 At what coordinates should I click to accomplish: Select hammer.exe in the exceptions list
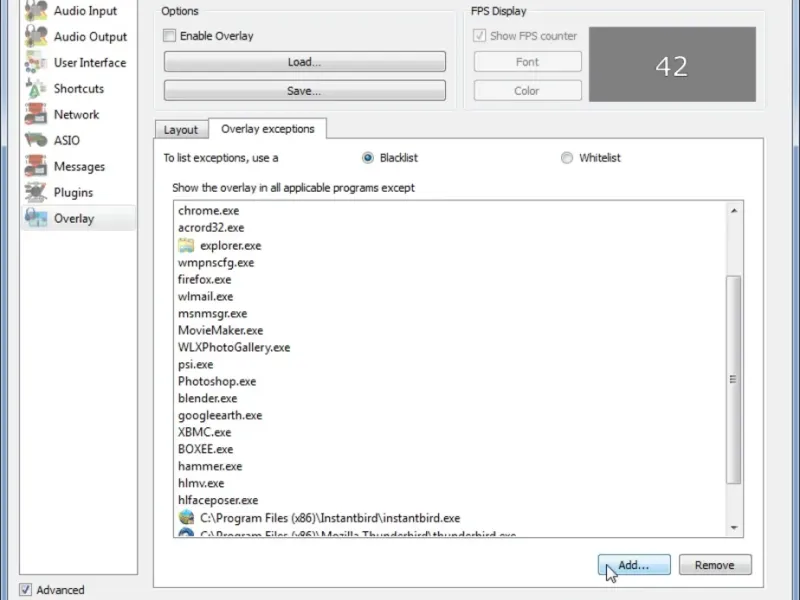pos(210,466)
